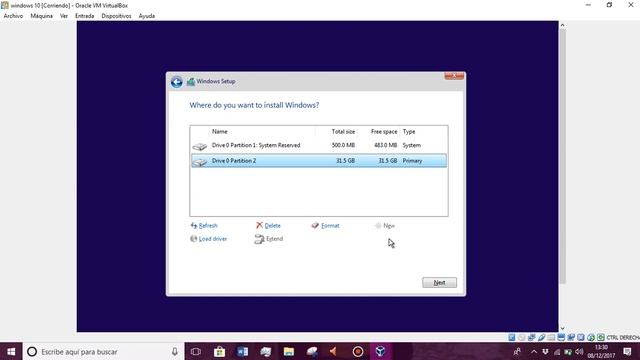Click the VirtualBox vertical scrollbar thumb
640x360 pixels.
562,156
